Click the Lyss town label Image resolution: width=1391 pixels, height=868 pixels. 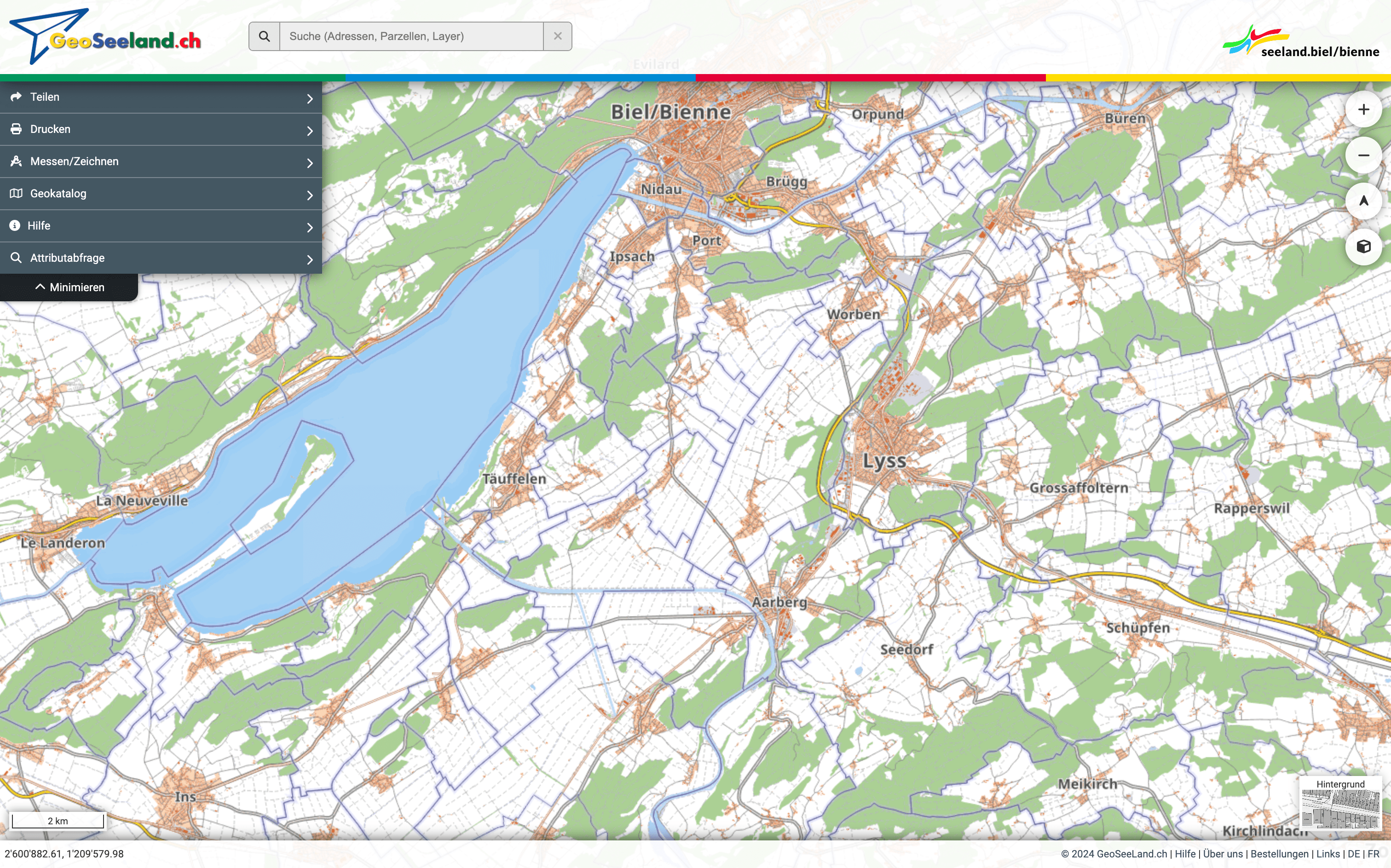884,461
